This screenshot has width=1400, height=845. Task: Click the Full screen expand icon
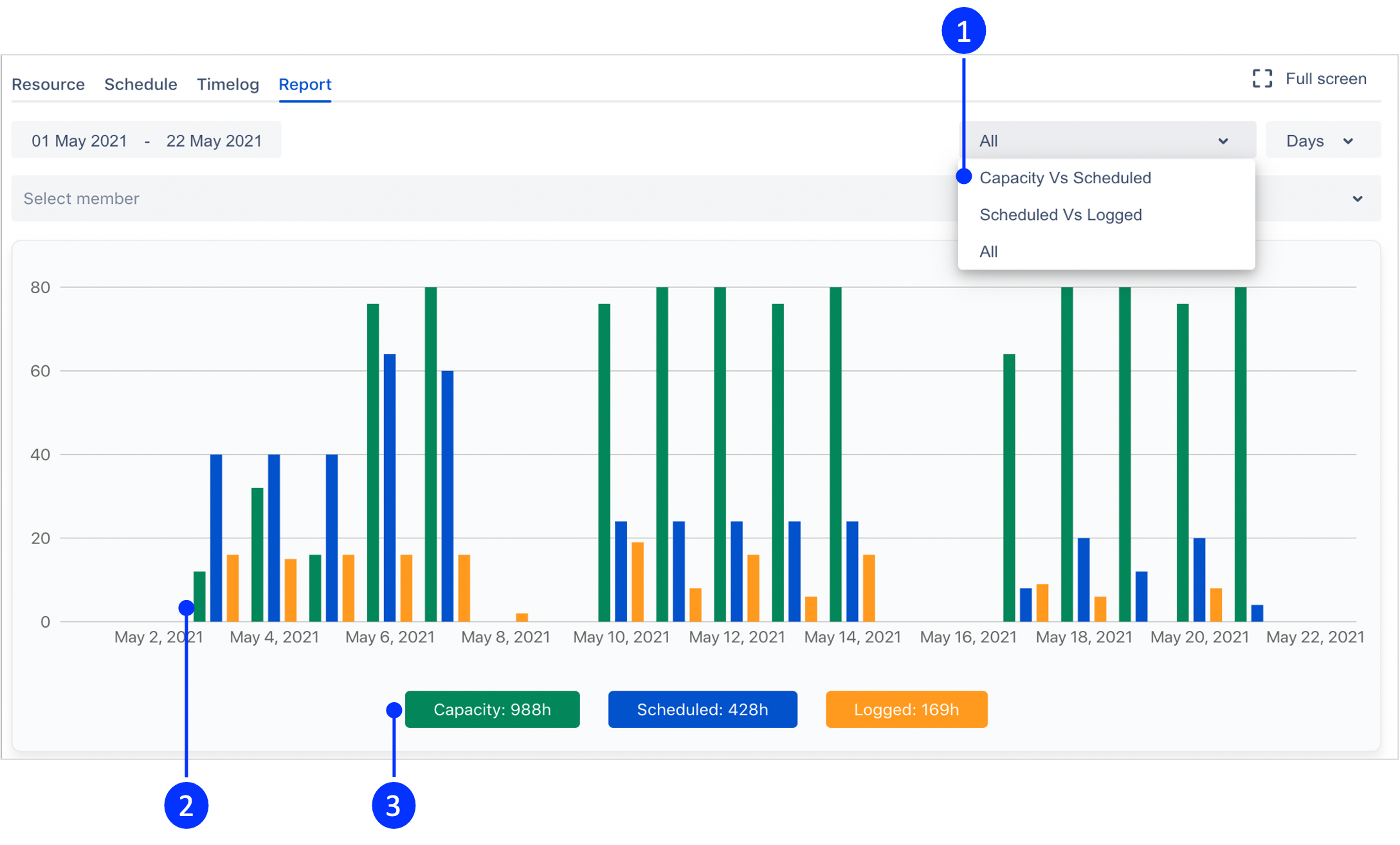[x=1262, y=79]
